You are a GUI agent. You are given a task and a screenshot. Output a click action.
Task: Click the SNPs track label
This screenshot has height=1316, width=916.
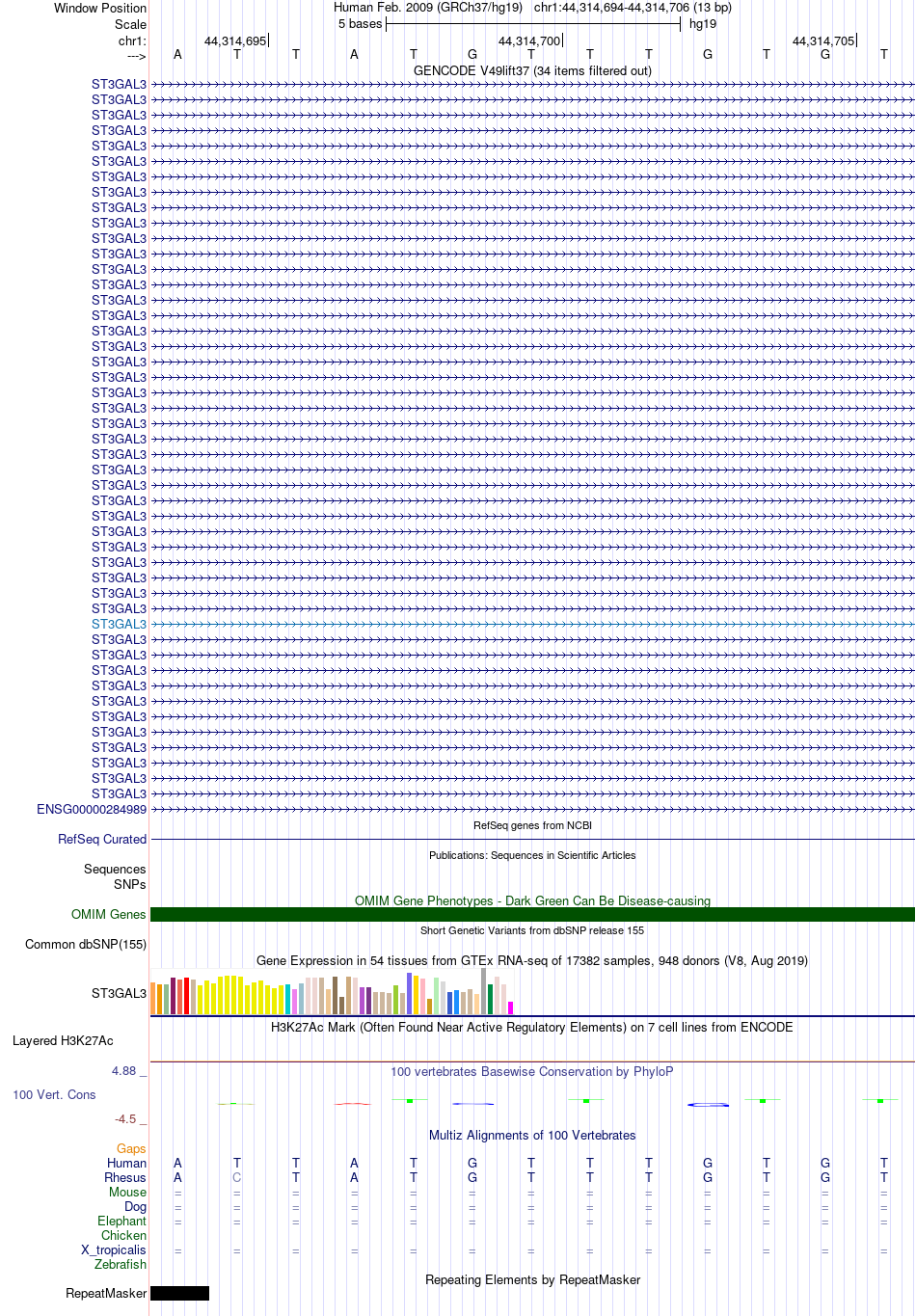point(130,884)
